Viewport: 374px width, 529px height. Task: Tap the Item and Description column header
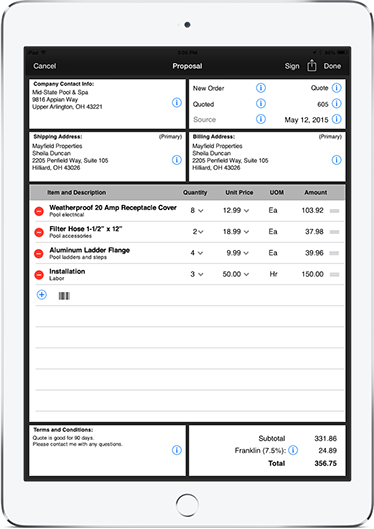[x=77, y=192]
